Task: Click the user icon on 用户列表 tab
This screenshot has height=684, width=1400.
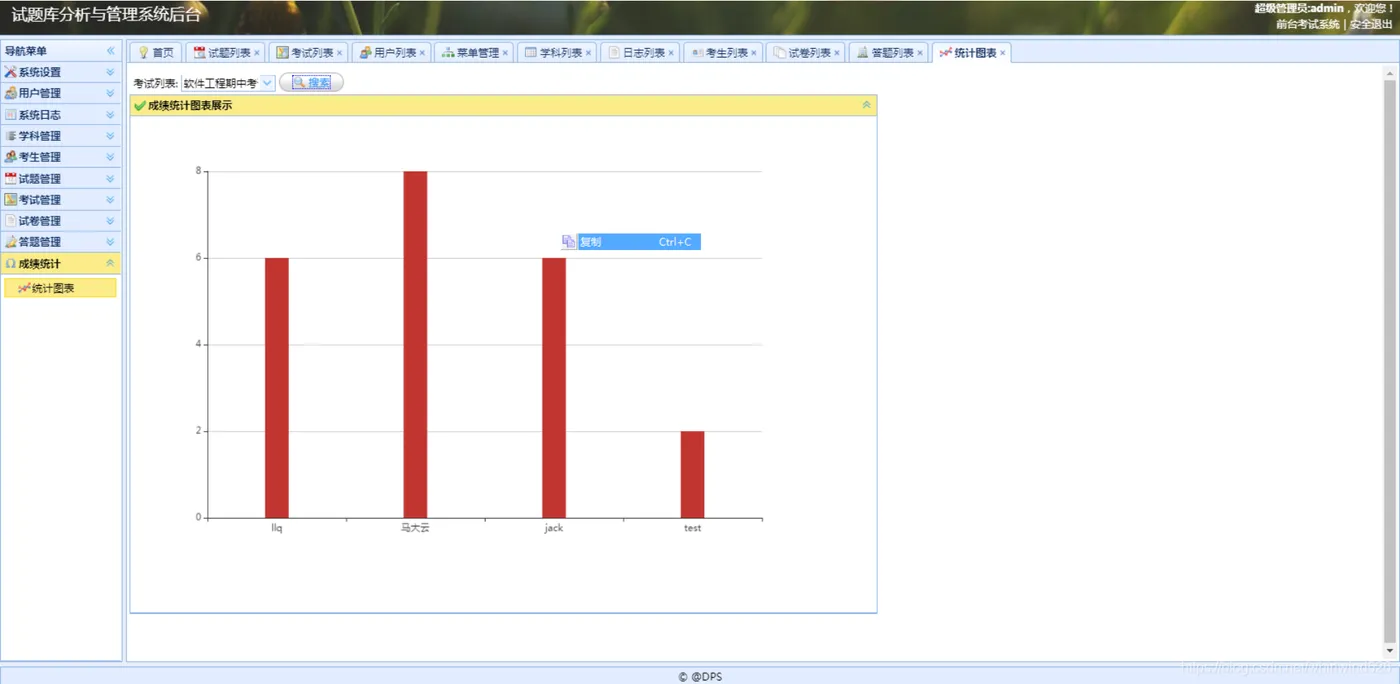Action: click(365, 53)
